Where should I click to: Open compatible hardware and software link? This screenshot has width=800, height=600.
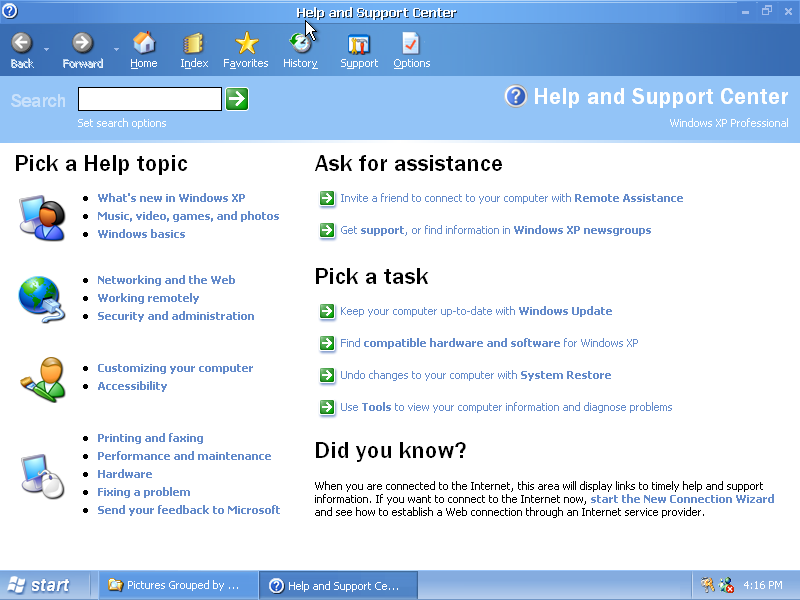pos(462,343)
